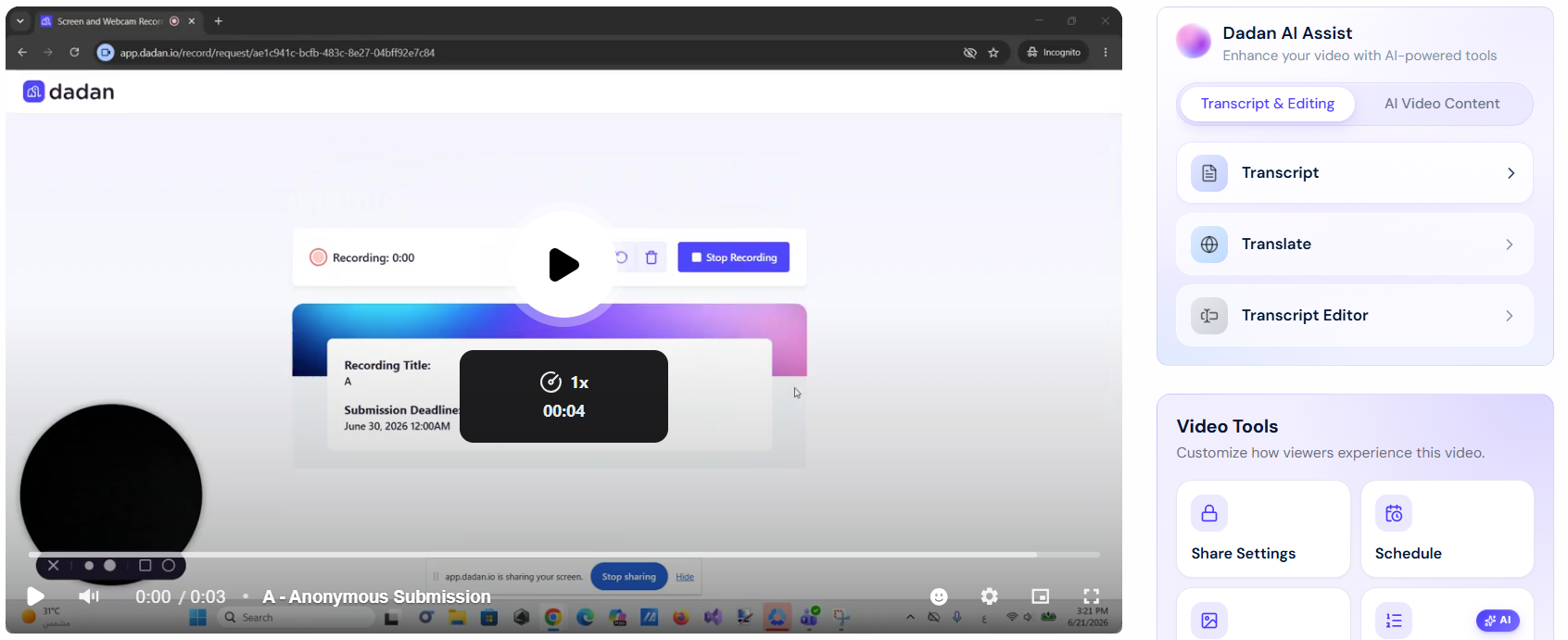
Task: Switch to the AI Video Content tab
Action: pyautogui.click(x=1442, y=104)
